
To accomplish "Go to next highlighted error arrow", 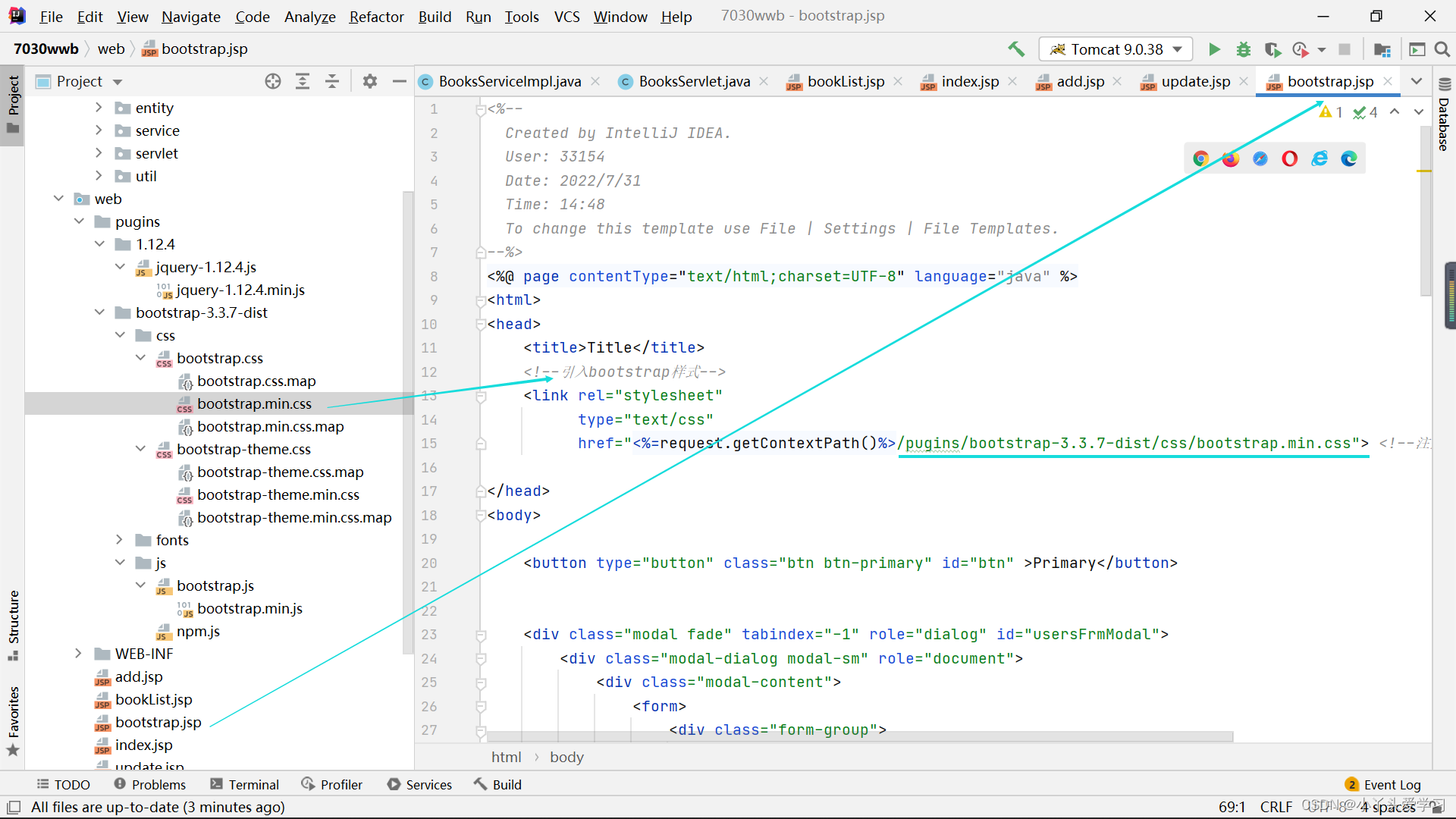I will [1419, 112].
